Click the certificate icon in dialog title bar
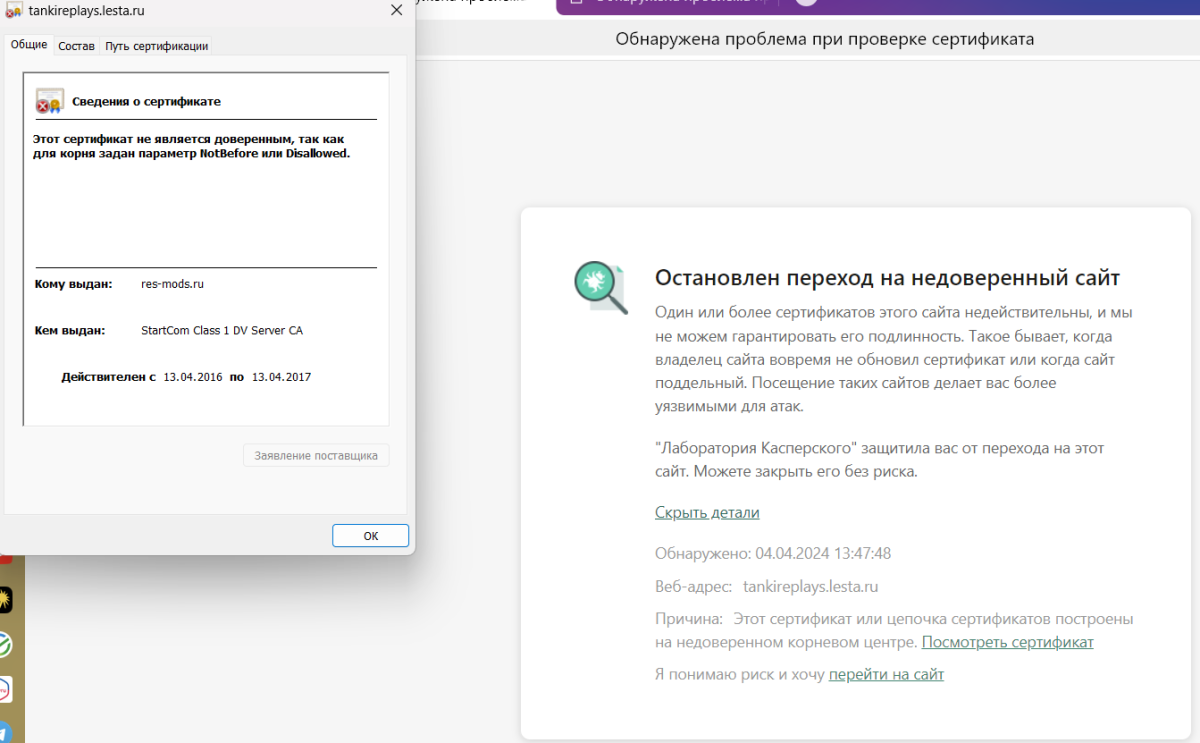This screenshot has height=743, width=1200. 14,10
